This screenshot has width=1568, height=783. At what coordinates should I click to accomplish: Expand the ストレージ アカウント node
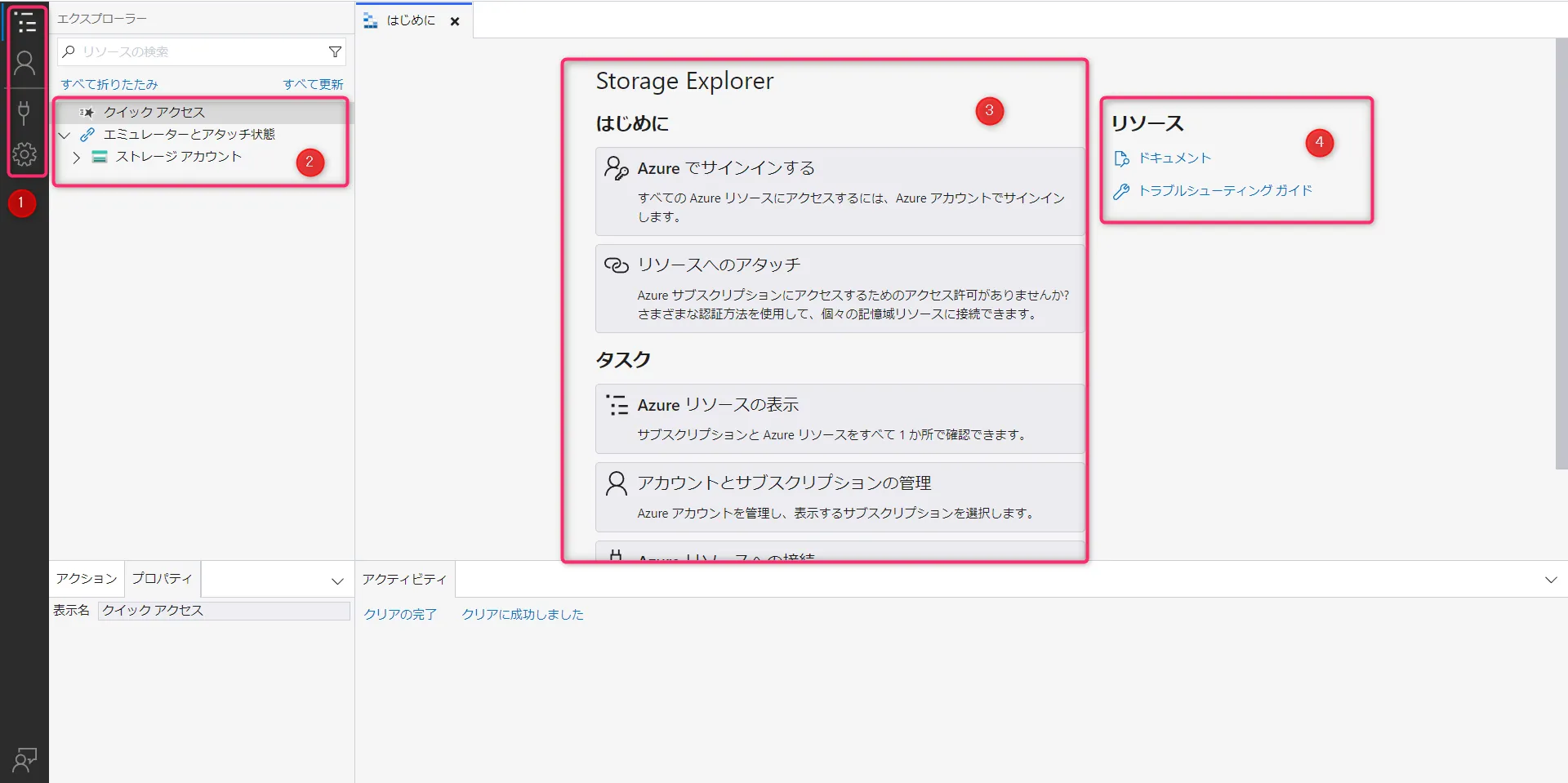tap(76, 157)
